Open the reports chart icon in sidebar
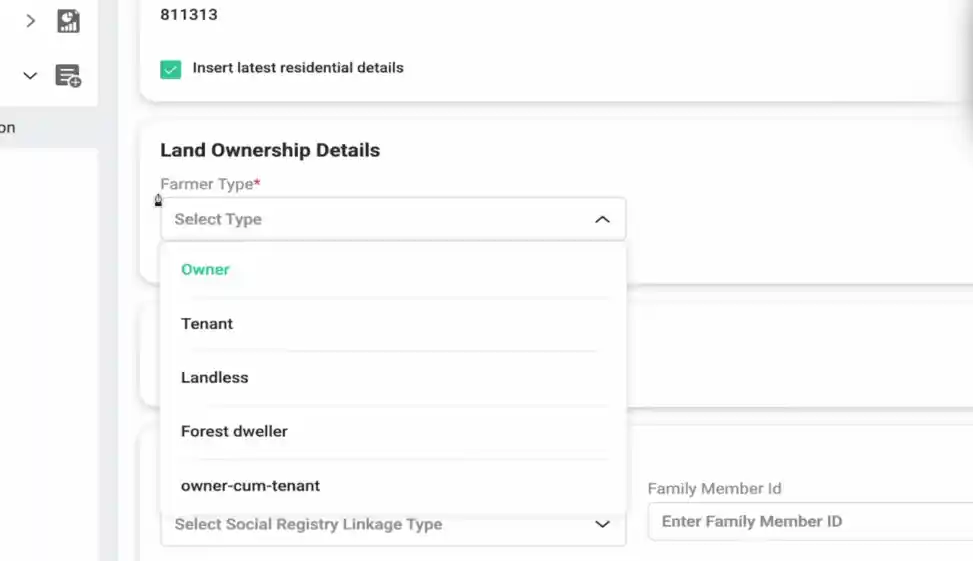 click(68, 21)
